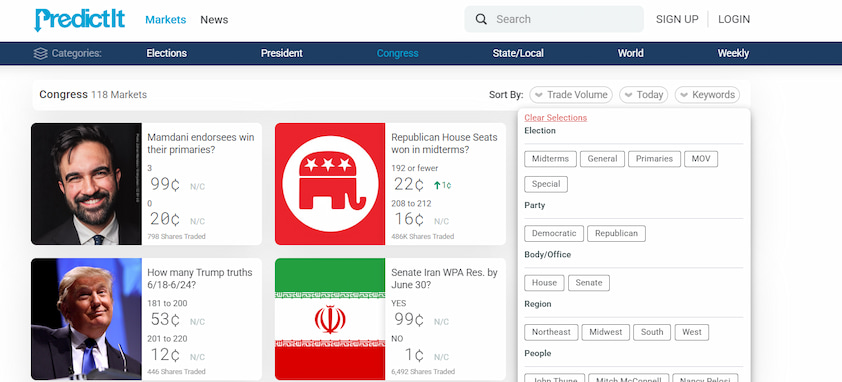Open 'Mamdani endorsees win their primaries?' market

pos(201,143)
